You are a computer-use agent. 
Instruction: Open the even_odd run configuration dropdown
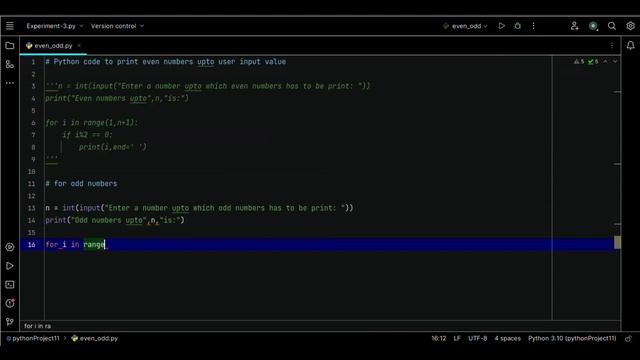pyautogui.click(x=465, y=26)
